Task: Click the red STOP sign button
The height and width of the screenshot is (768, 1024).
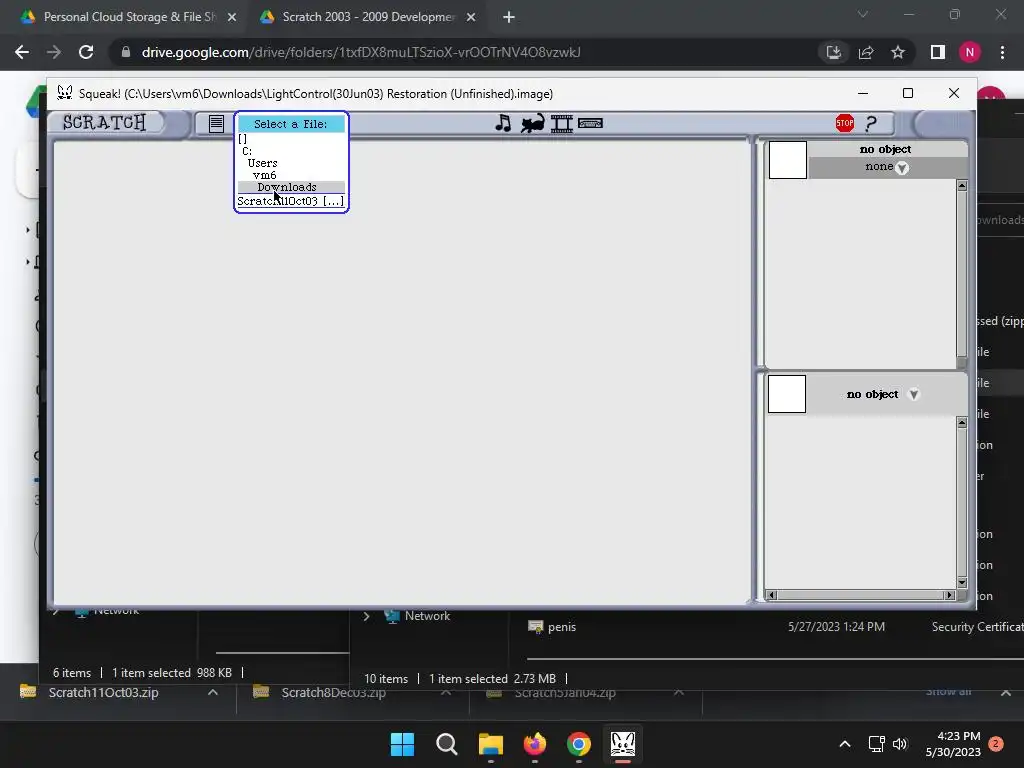Action: 844,123
